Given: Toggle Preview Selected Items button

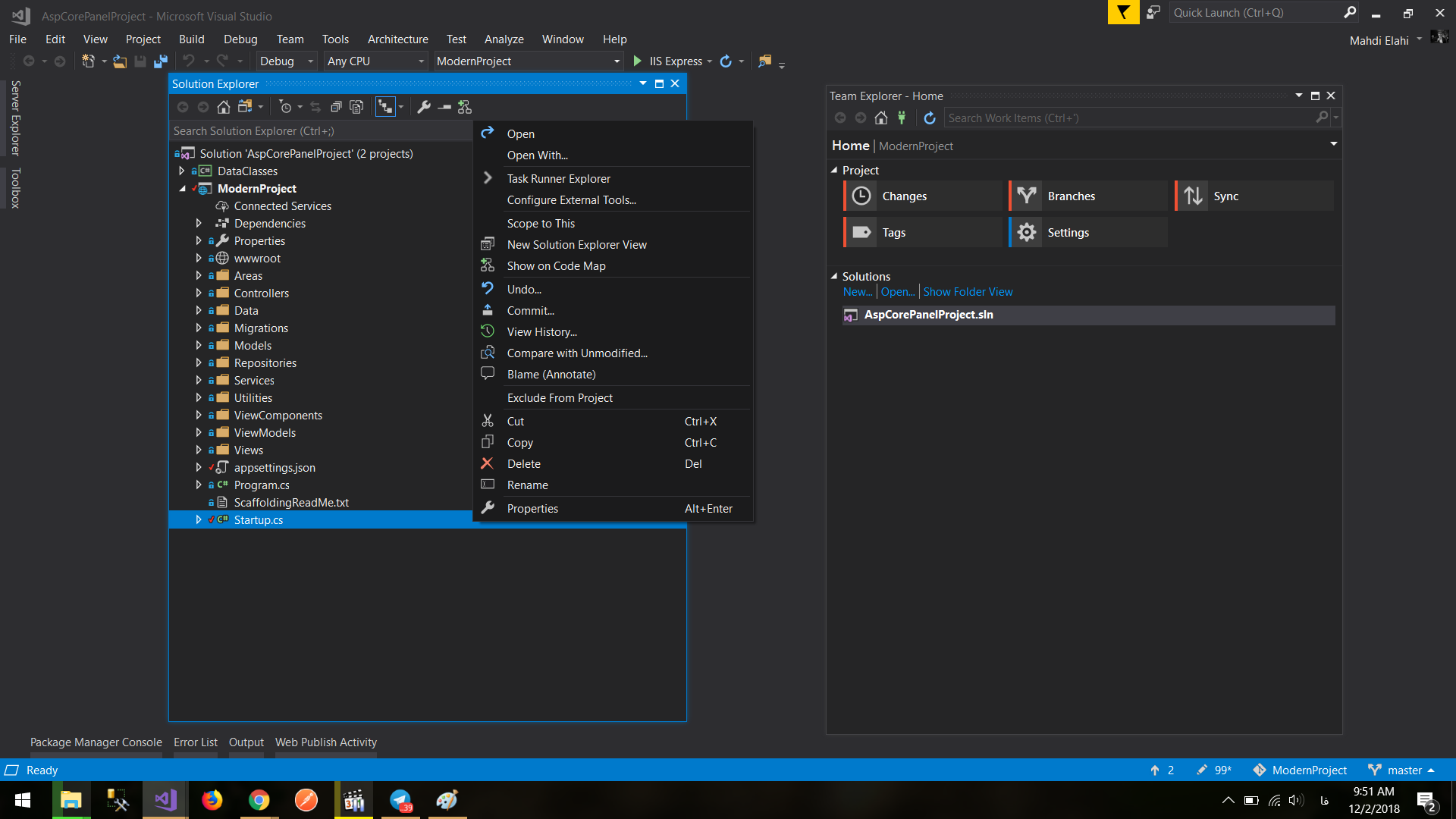Looking at the screenshot, I should point(444,107).
